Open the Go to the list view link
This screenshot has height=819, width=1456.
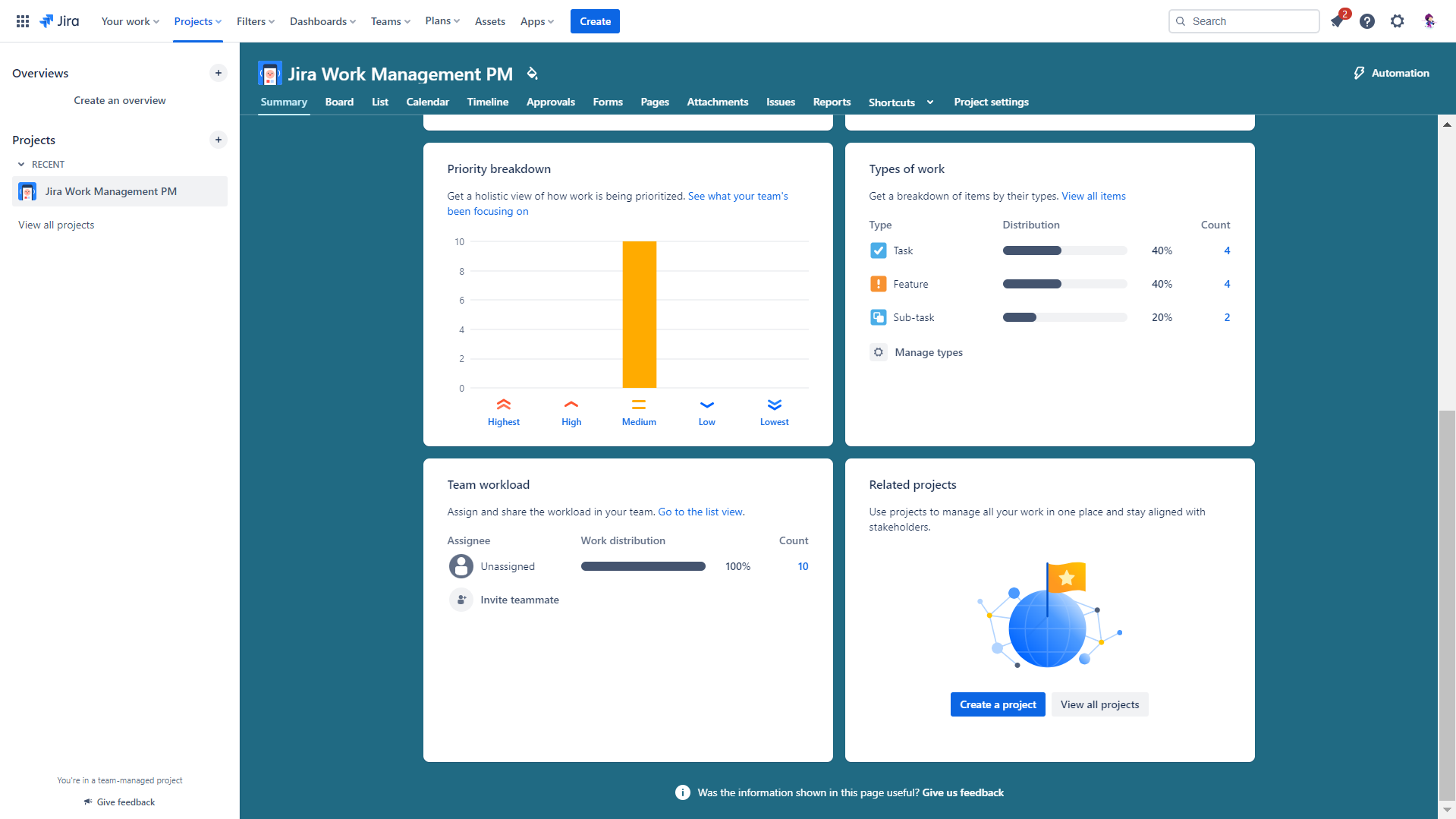[x=700, y=512]
